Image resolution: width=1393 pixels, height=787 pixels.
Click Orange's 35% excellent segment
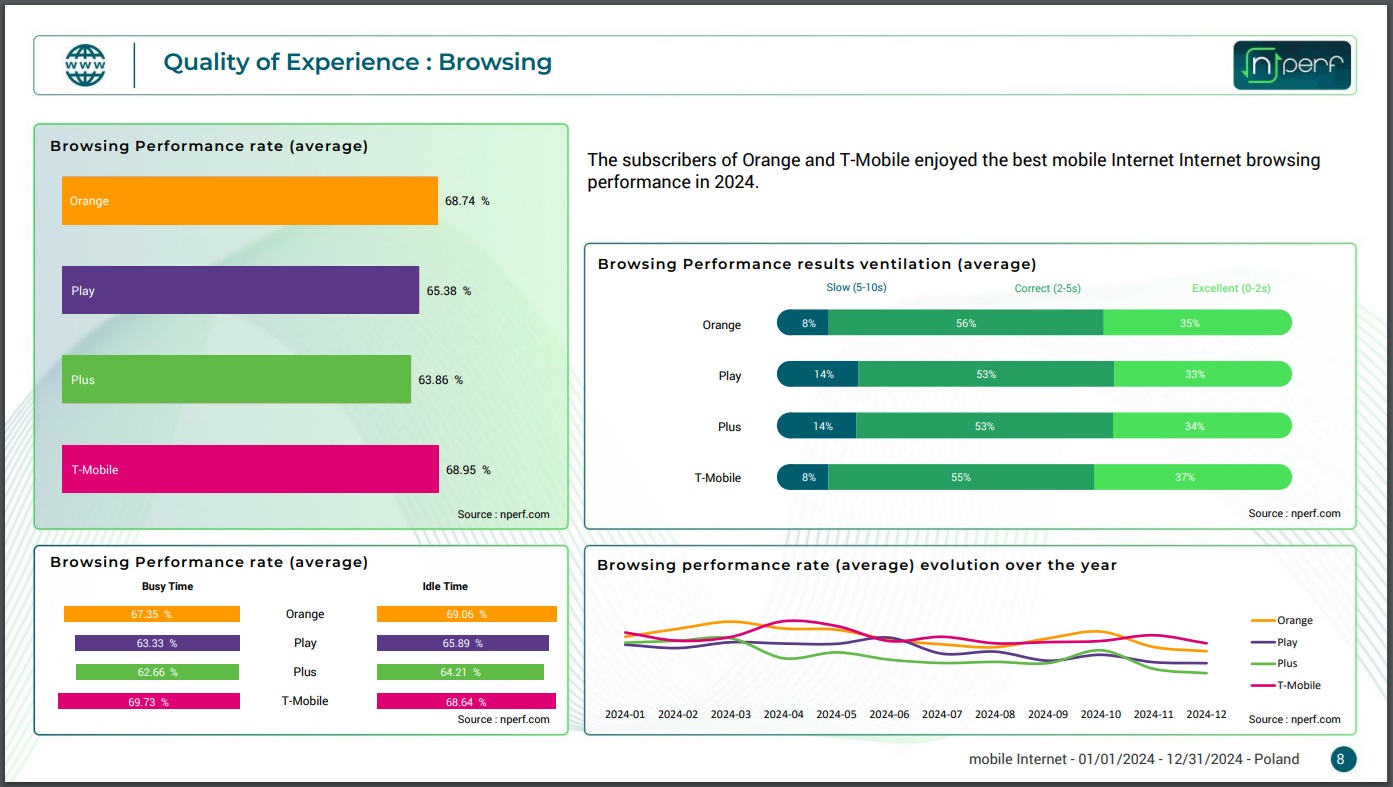point(1197,323)
